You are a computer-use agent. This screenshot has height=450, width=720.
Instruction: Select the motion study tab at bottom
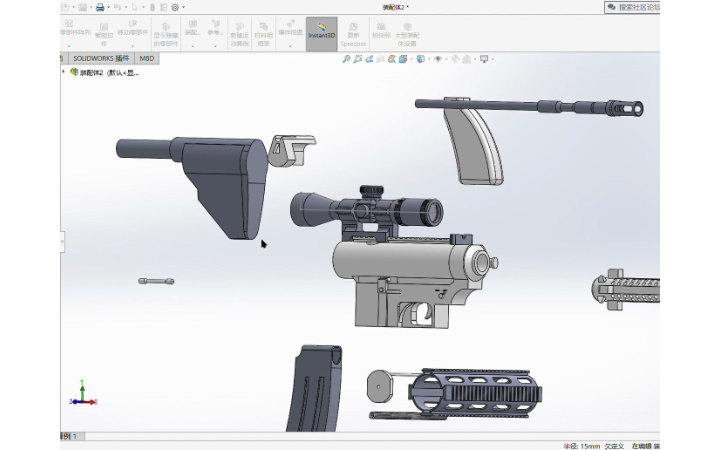point(72,436)
